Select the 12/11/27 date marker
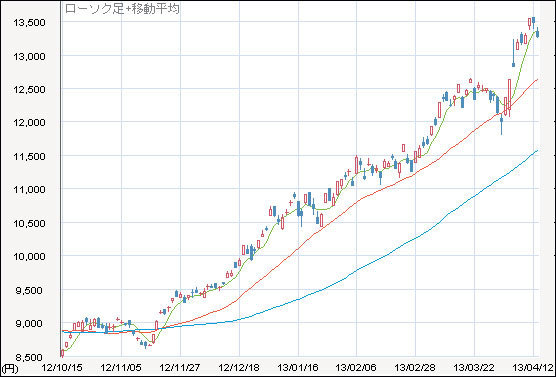Image resolution: width=556 pixels, height=377 pixels. (x=180, y=368)
